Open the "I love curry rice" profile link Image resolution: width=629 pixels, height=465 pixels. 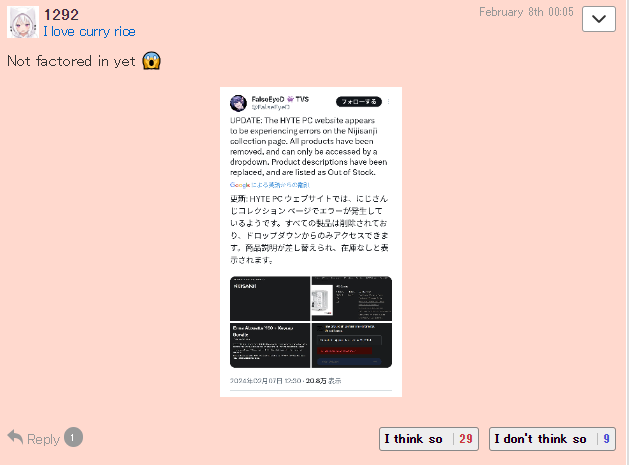tap(89, 32)
